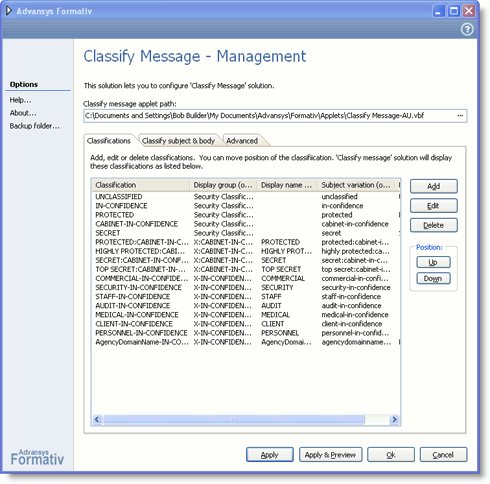
Task: Select the SECRET classification row
Action: [x=246, y=233]
